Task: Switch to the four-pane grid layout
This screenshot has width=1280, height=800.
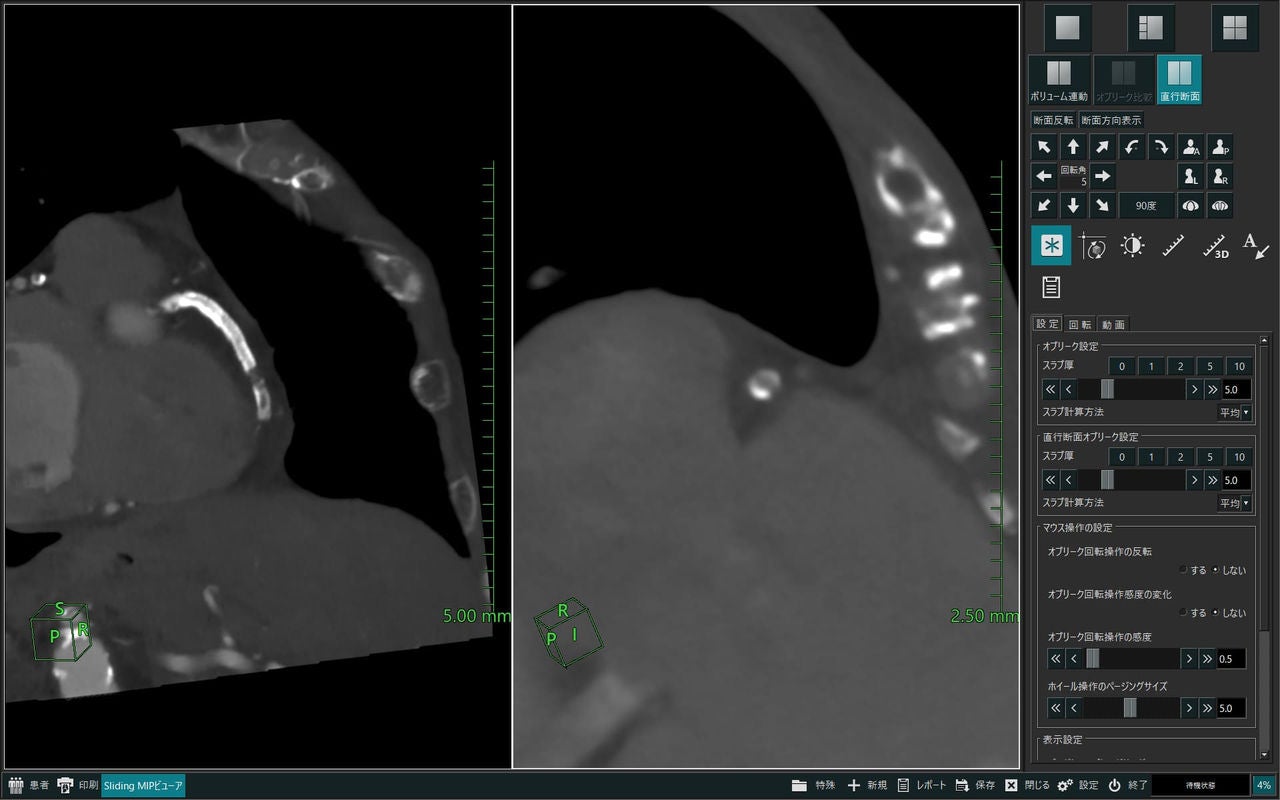Action: tap(1235, 28)
